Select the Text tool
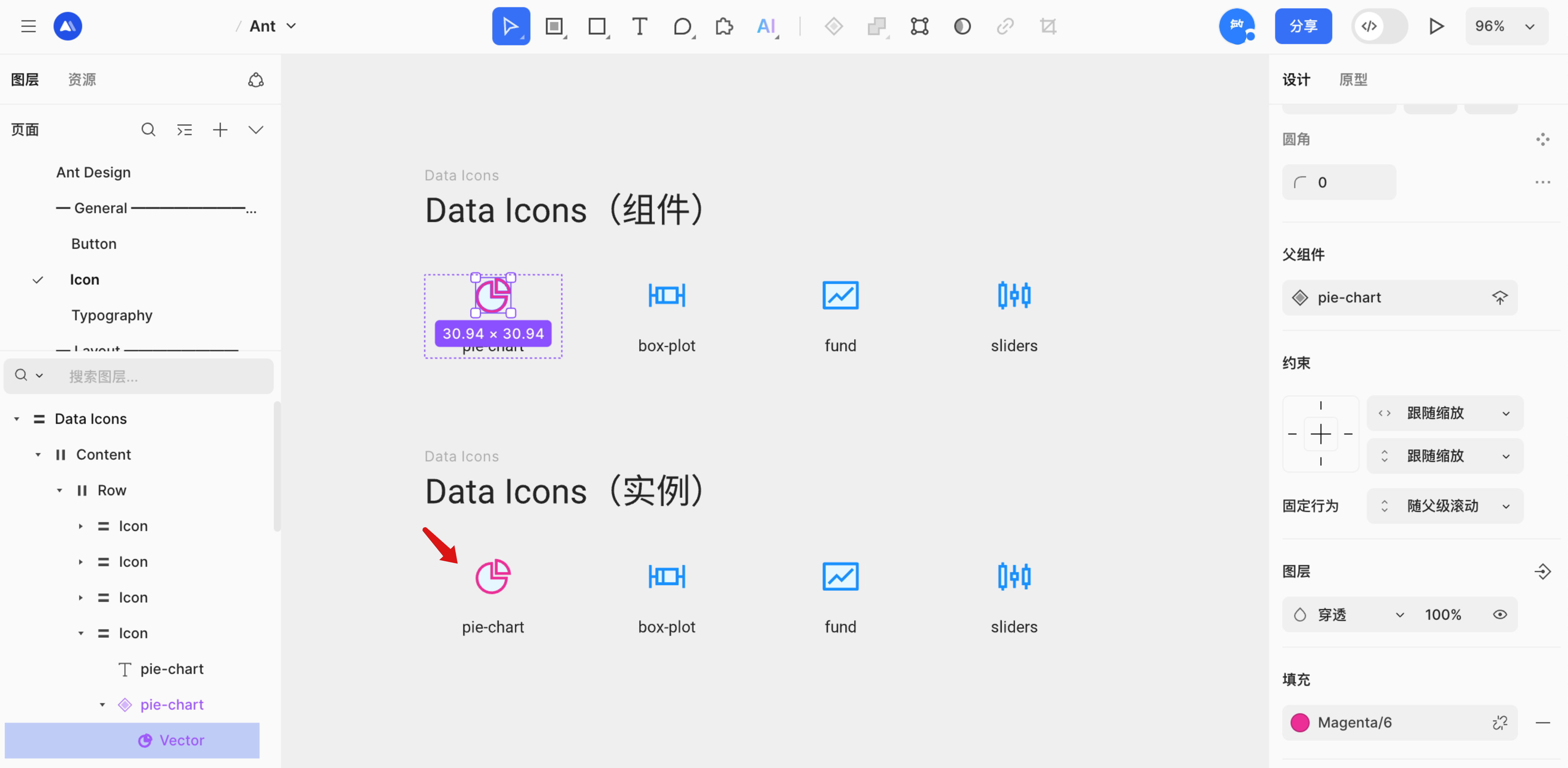1568x768 pixels. [x=639, y=26]
